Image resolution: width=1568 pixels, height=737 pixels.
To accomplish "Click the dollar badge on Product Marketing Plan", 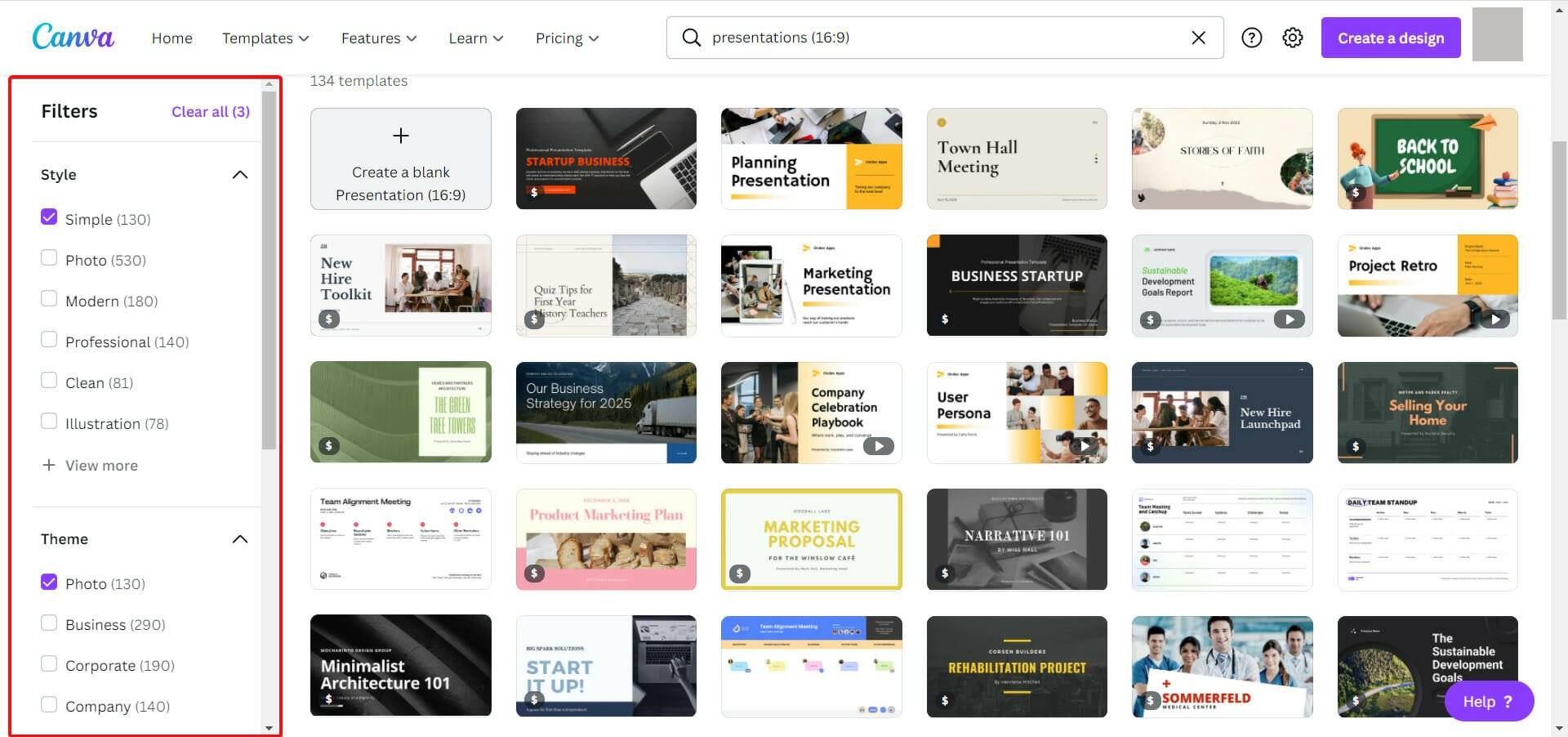I will click(x=534, y=574).
